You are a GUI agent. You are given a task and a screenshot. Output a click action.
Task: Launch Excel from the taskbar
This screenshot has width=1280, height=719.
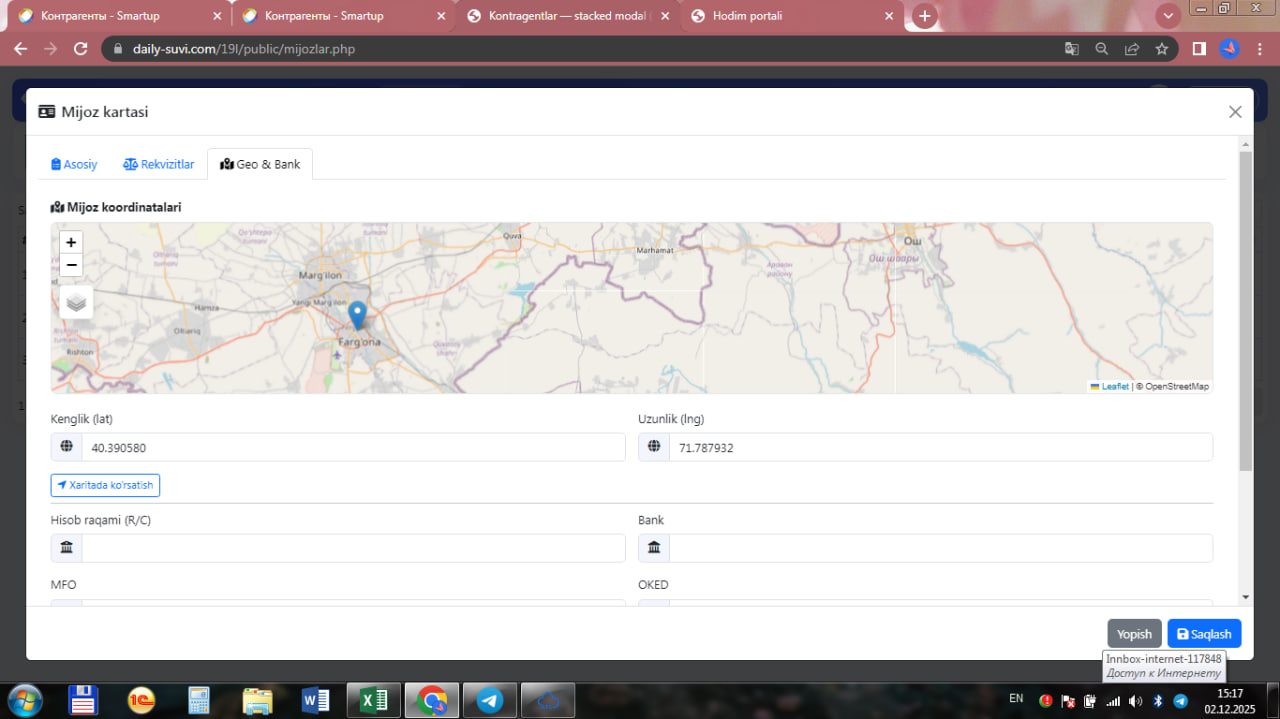pos(374,700)
